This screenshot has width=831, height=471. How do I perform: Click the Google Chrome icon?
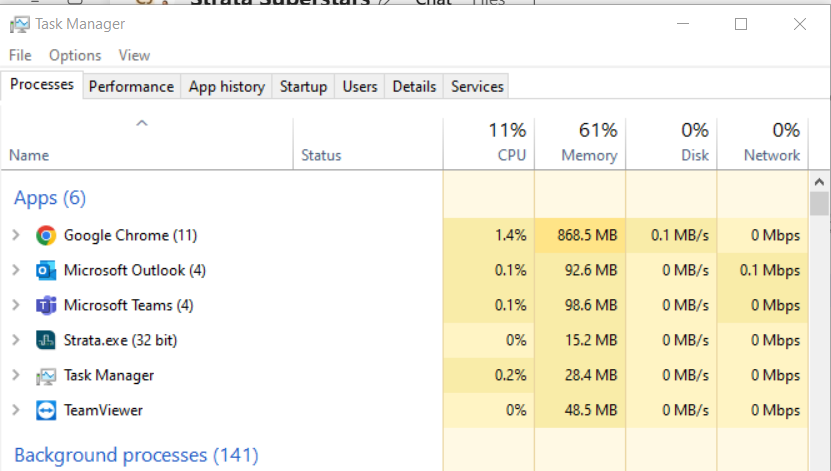coord(45,236)
